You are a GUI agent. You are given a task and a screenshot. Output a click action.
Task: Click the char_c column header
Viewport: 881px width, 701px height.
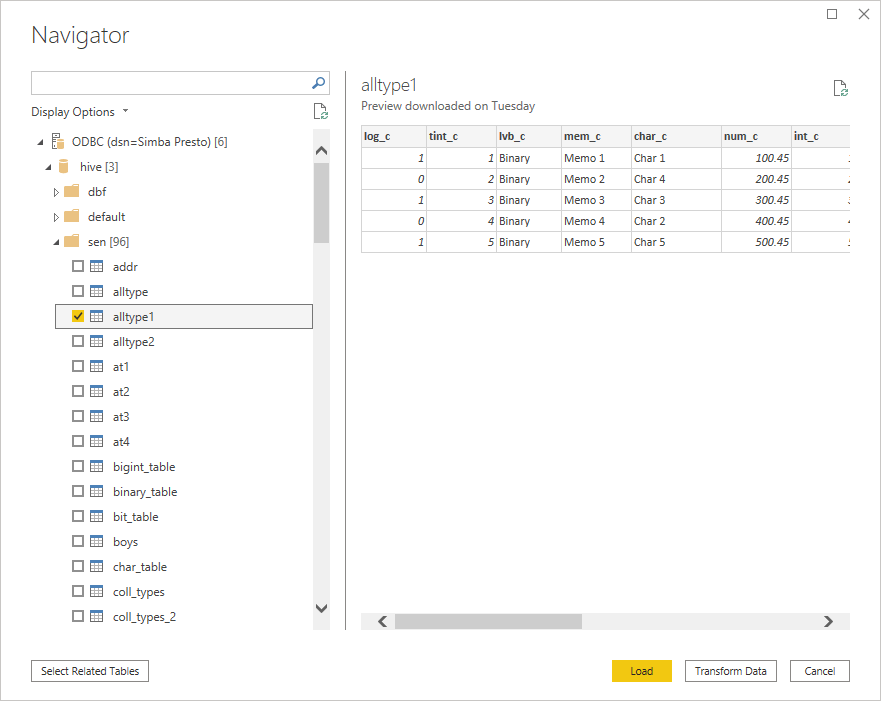(x=676, y=136)
